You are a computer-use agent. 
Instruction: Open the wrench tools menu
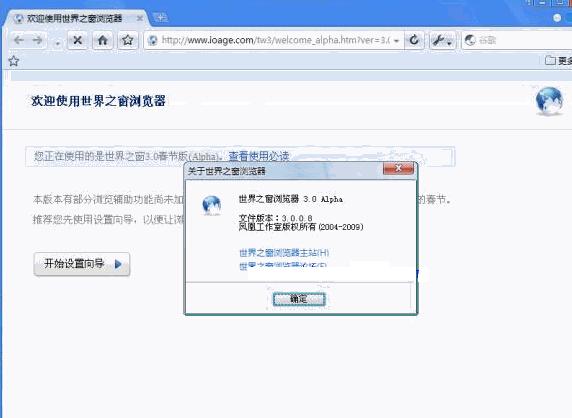point(442,40)
